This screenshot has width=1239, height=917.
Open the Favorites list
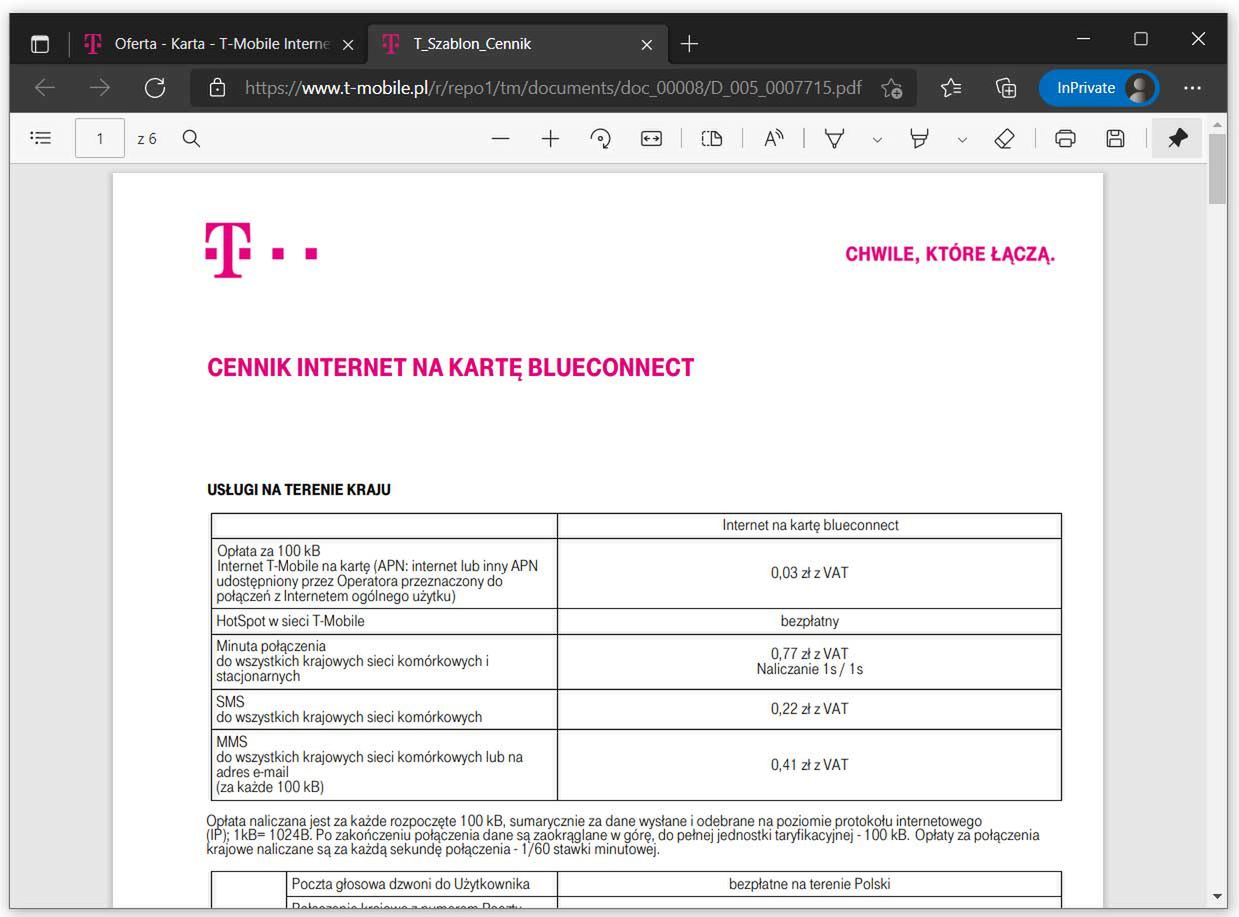click(951, 88)
